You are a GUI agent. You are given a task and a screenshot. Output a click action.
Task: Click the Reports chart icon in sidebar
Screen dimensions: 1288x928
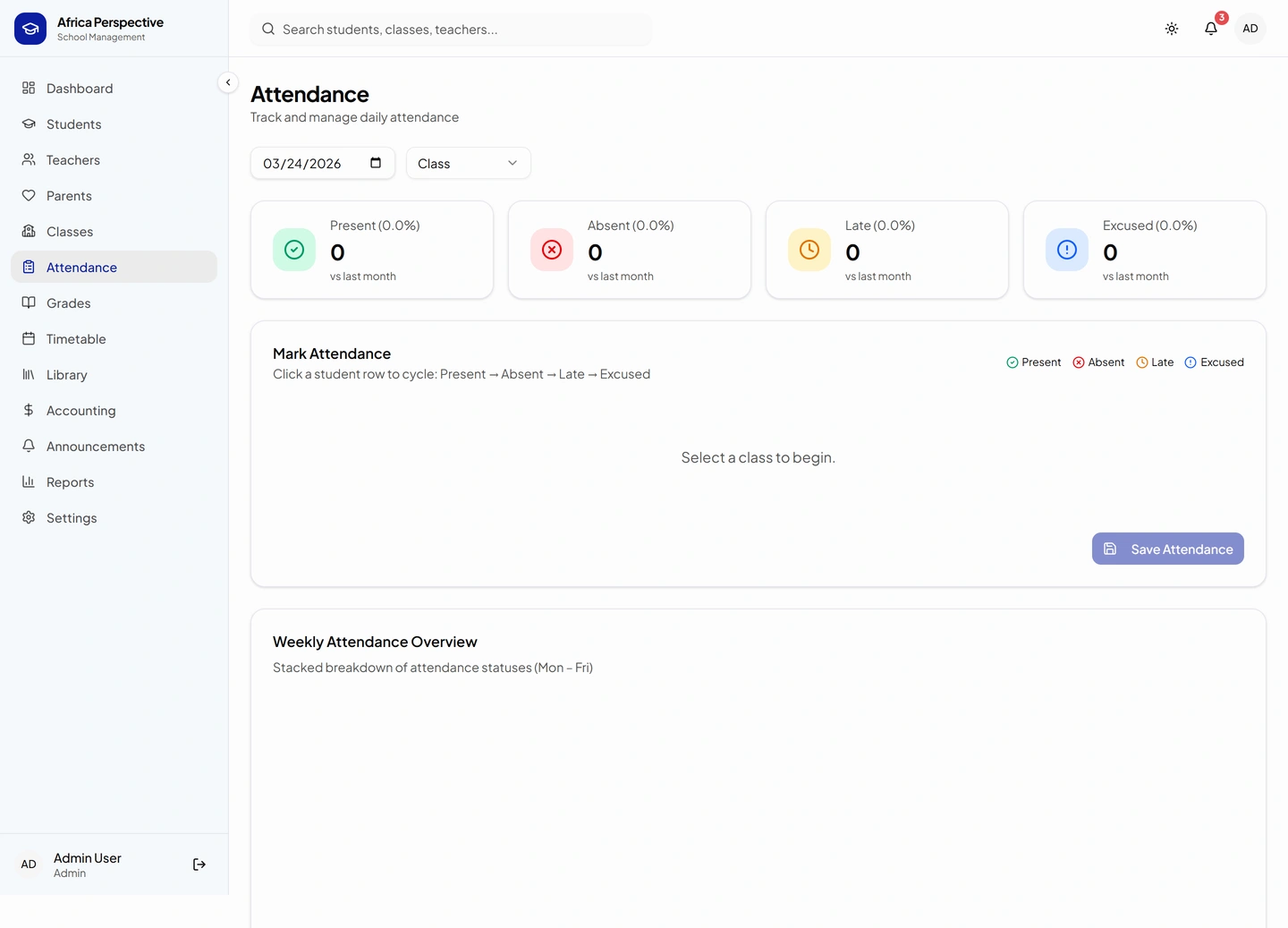point(29,481)
